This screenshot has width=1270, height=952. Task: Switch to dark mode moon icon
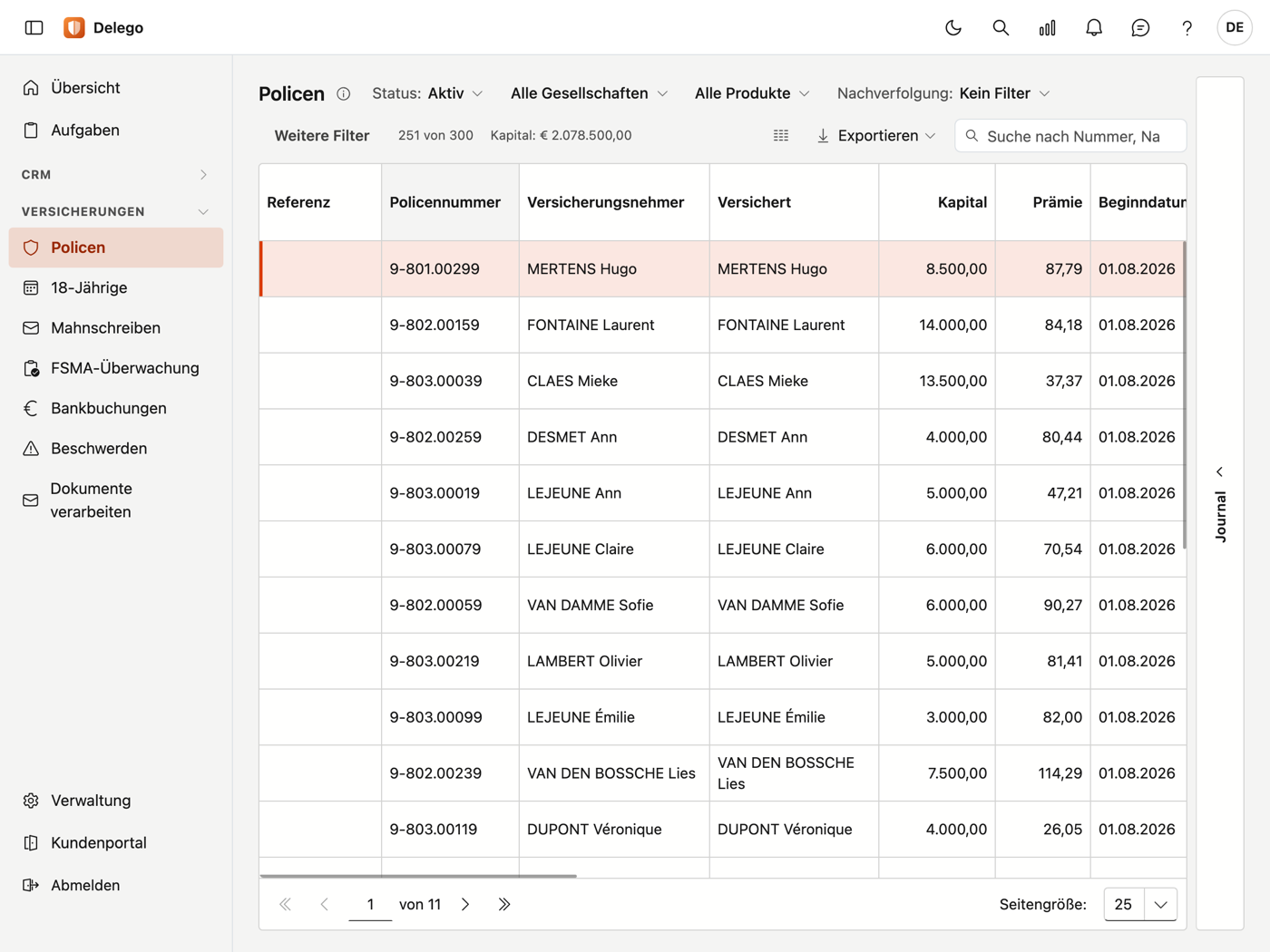[x=953, y=28]
